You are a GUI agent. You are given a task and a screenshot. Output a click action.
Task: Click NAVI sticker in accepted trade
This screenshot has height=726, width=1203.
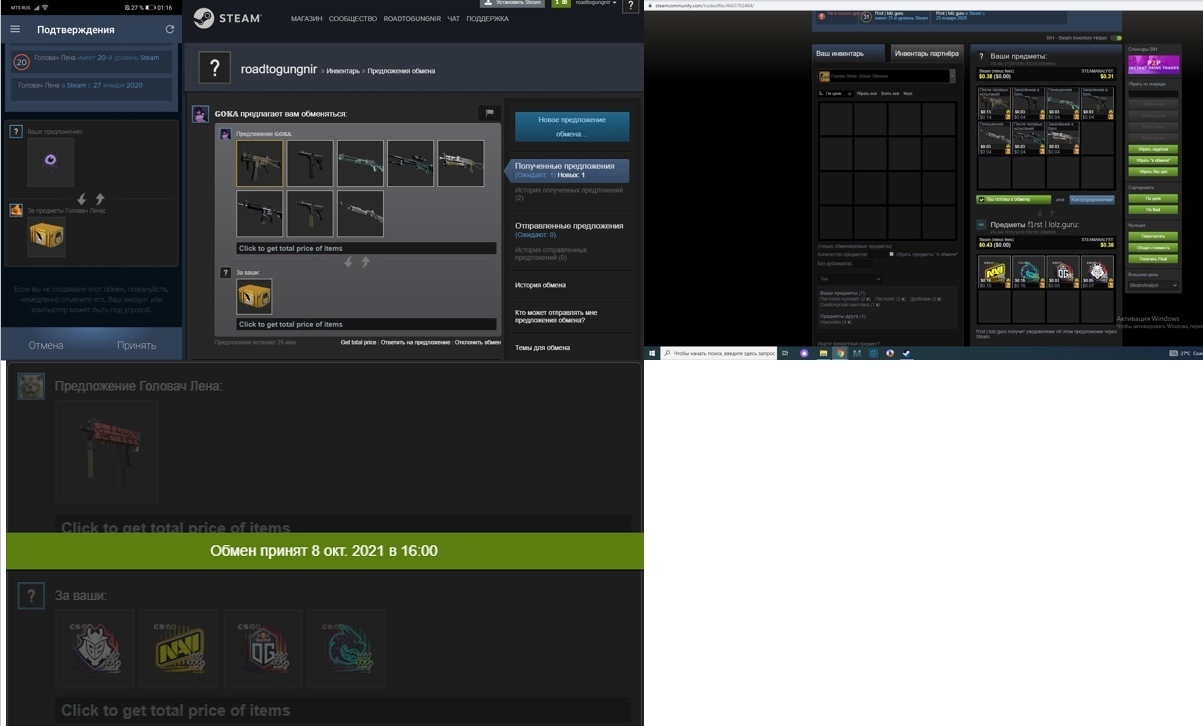click(178, 648)
